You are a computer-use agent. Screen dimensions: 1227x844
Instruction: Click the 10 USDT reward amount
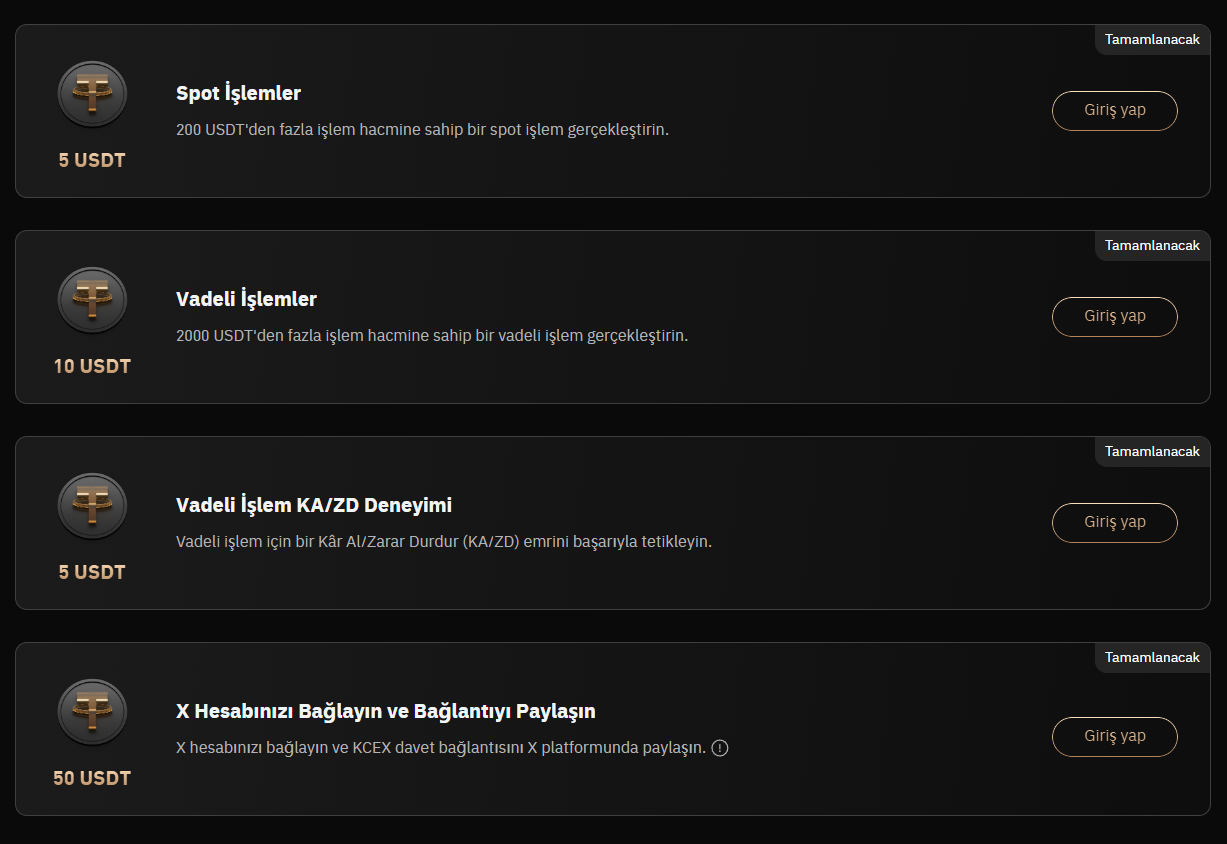(92, 366)
